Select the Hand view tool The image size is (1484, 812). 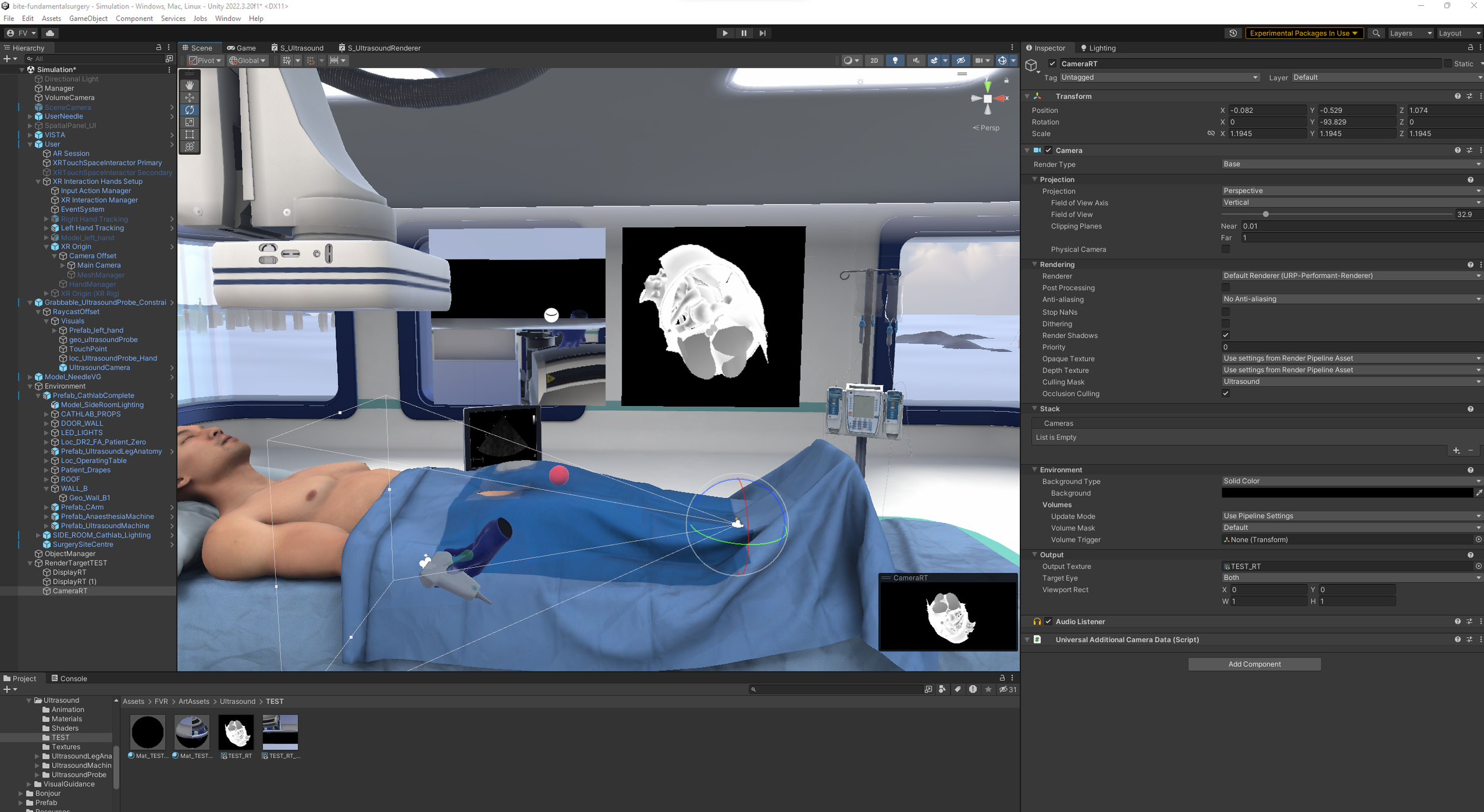tap(189, 85)
